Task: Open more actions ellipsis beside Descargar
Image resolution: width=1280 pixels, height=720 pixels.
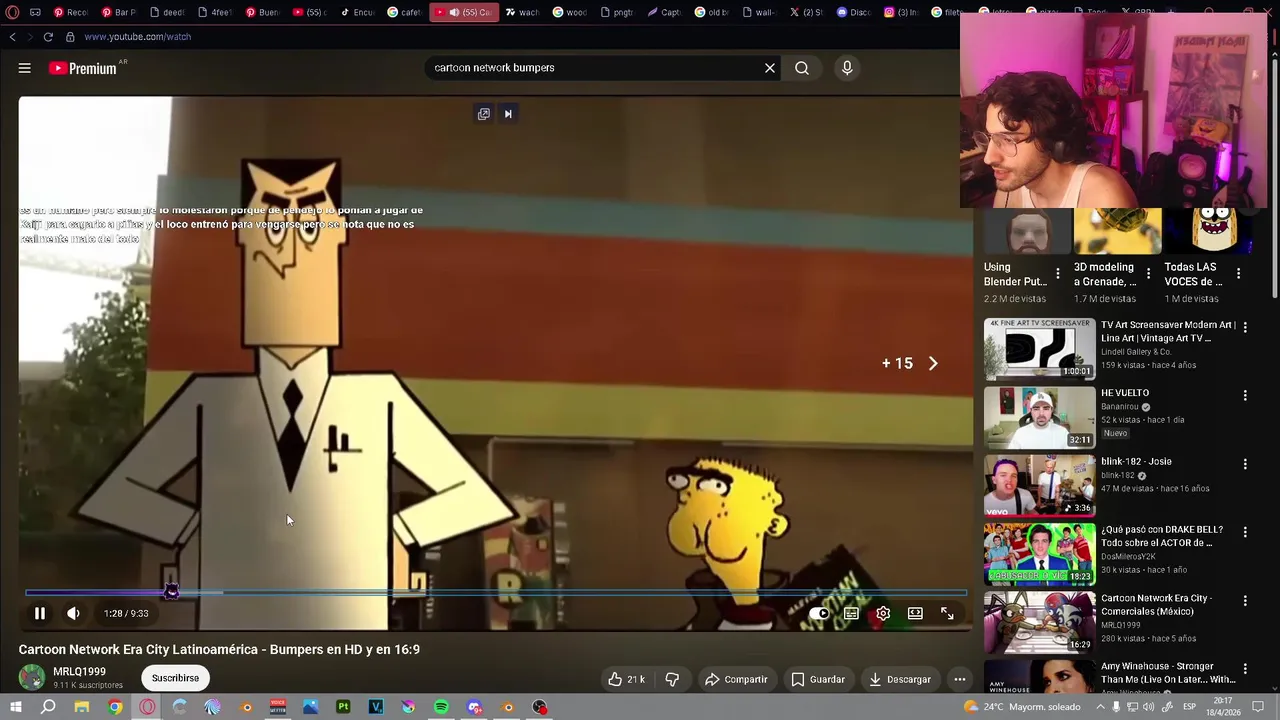Action: click(960, 679)
